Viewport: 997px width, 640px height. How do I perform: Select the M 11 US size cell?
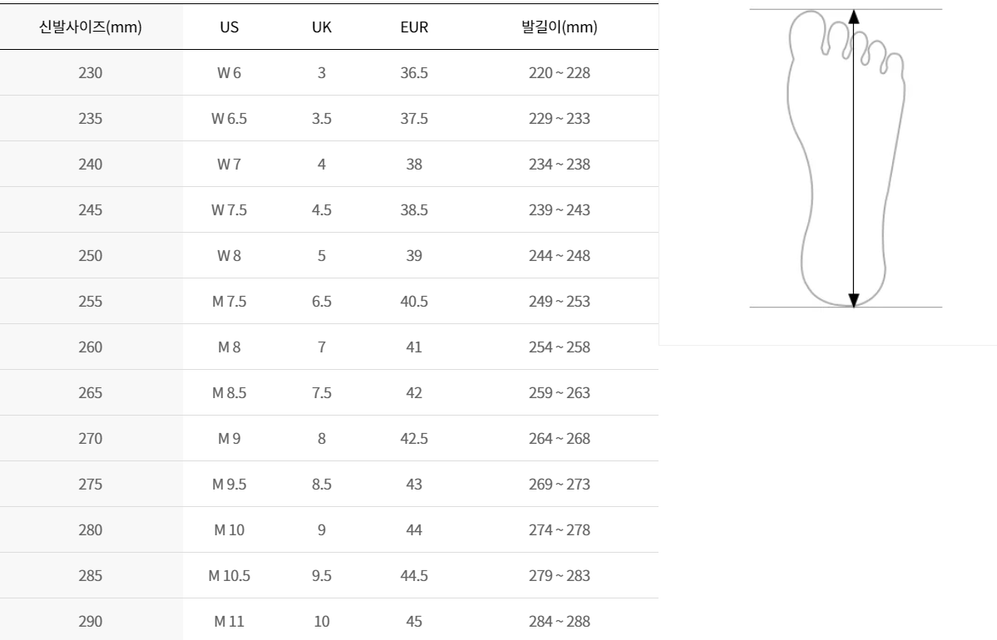click(x=229, y=621)
